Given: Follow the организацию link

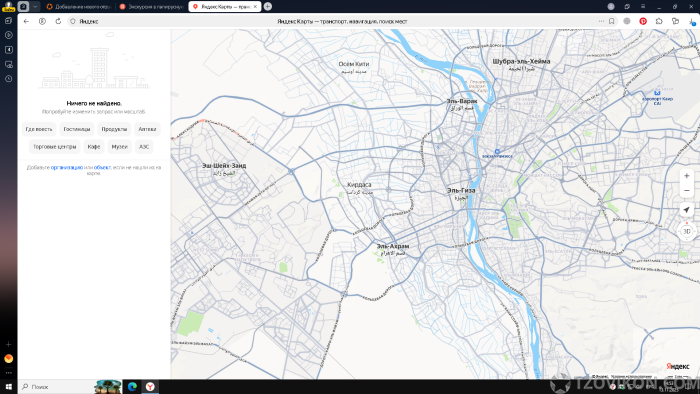Looking at the screenshot, I should 67,167.
